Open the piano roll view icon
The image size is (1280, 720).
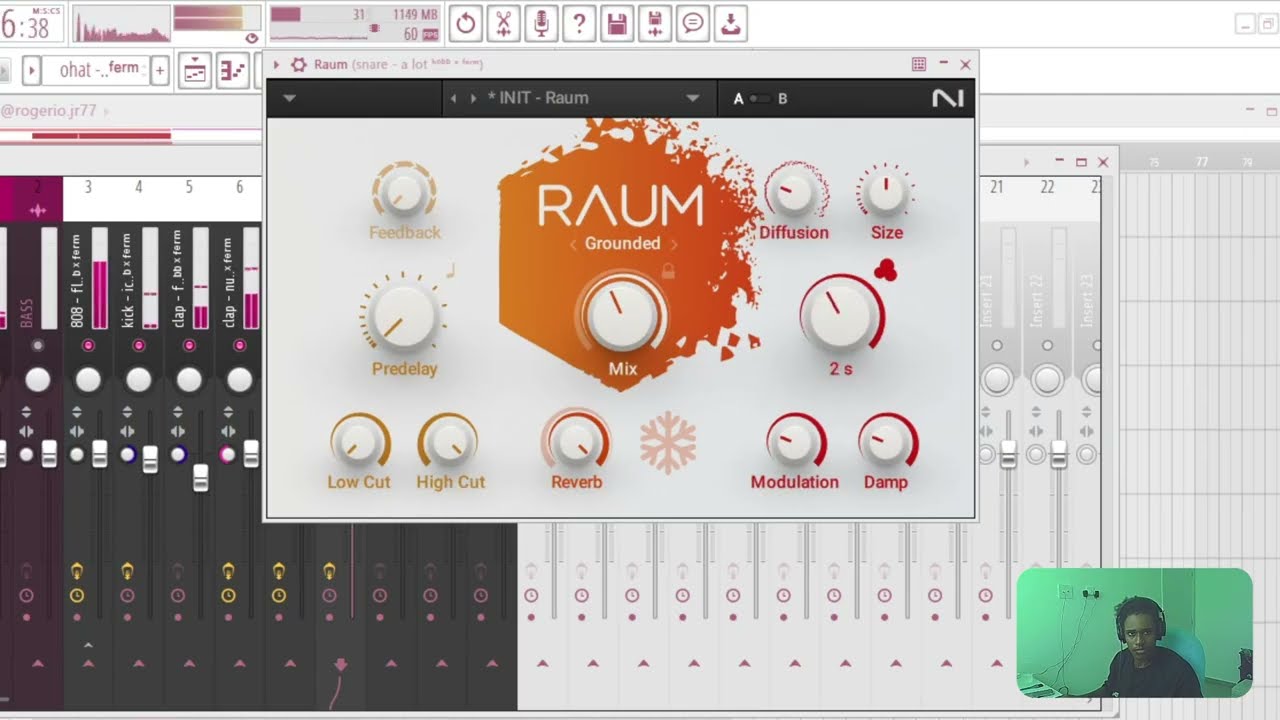[232, 71]
